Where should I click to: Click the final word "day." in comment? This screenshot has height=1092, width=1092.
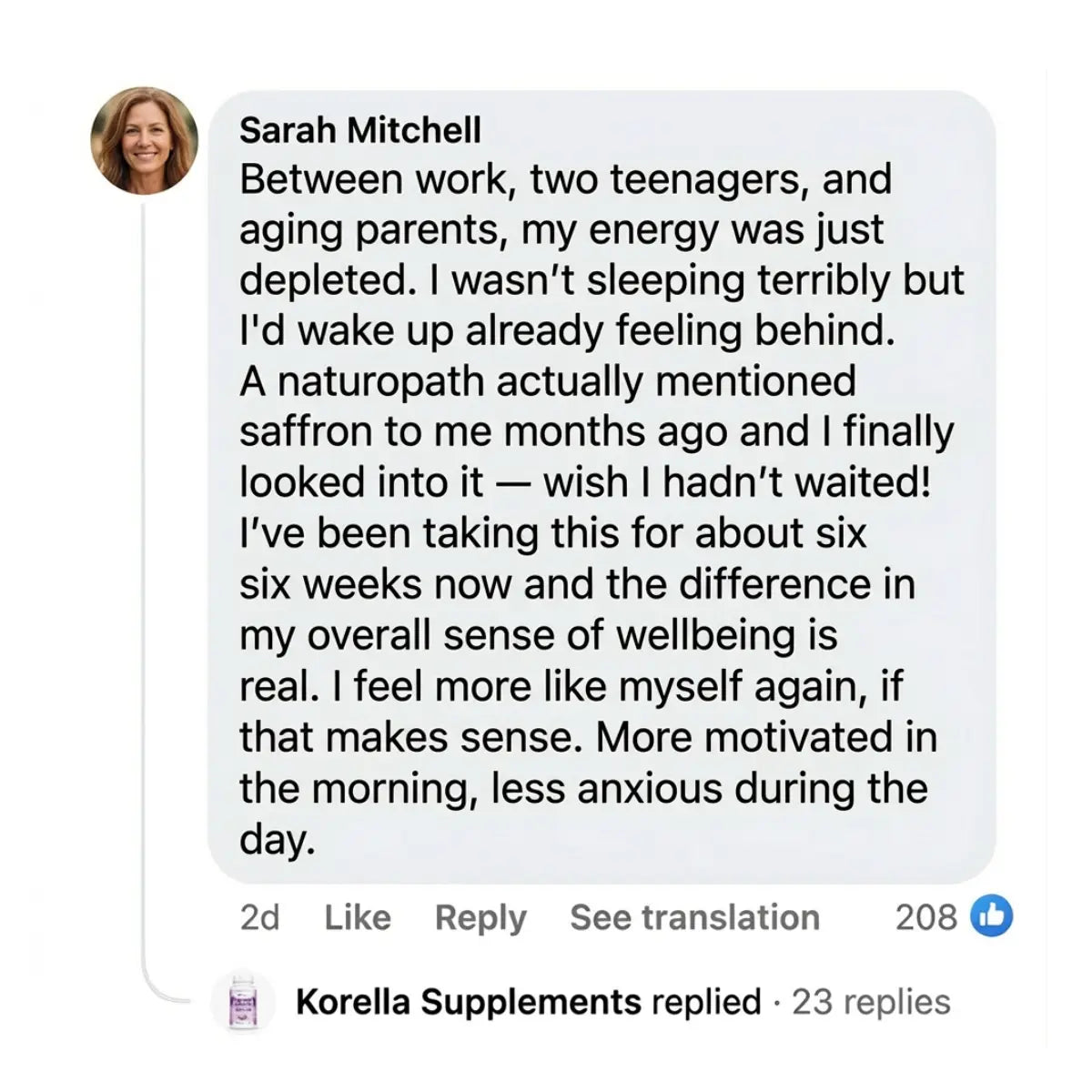(277, 839)
